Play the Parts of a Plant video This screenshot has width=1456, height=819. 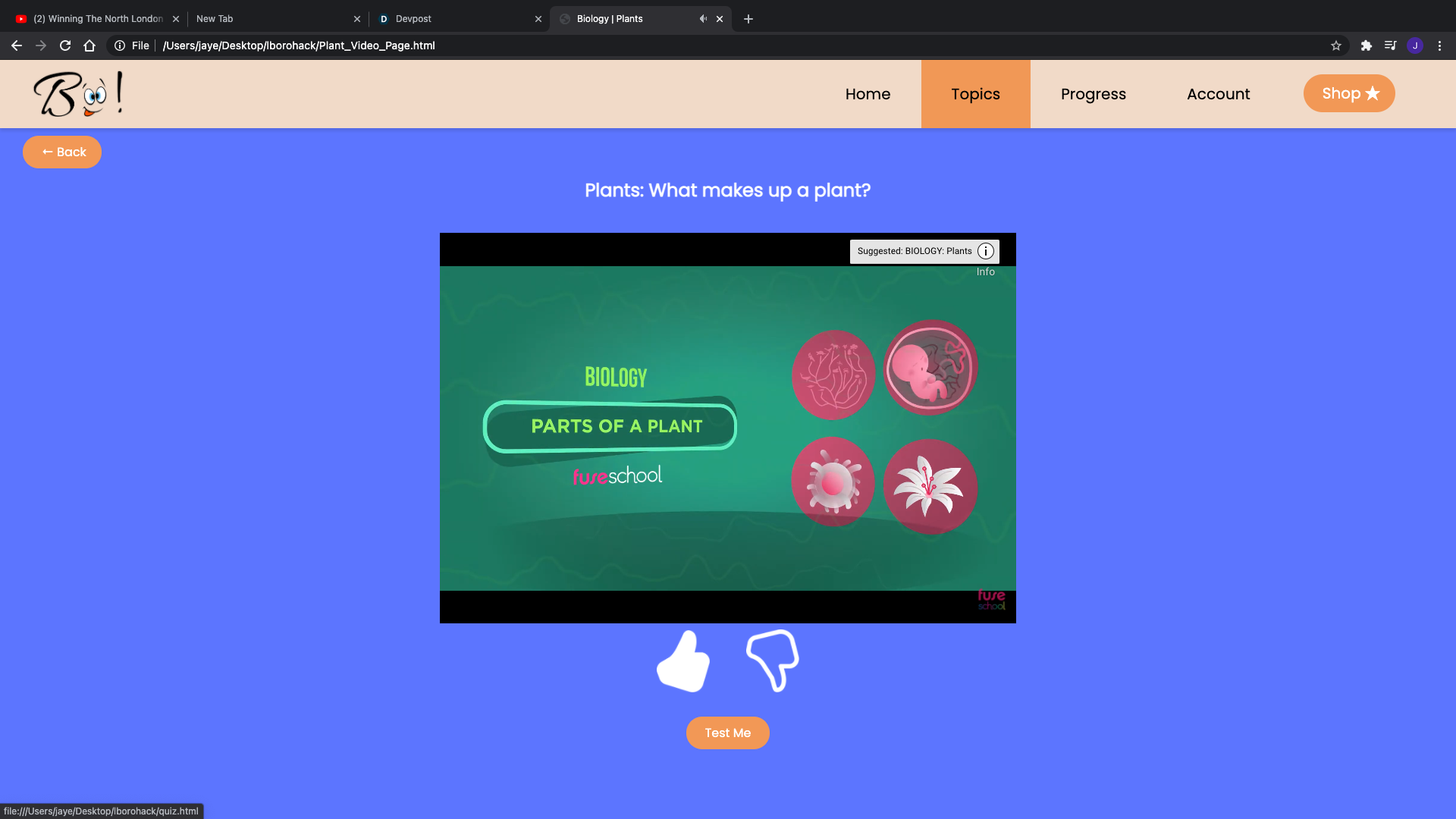727,428
